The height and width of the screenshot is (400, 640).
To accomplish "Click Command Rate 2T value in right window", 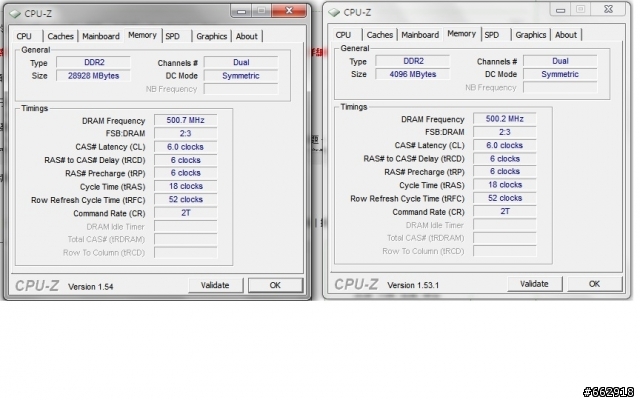I will [505, 212].
